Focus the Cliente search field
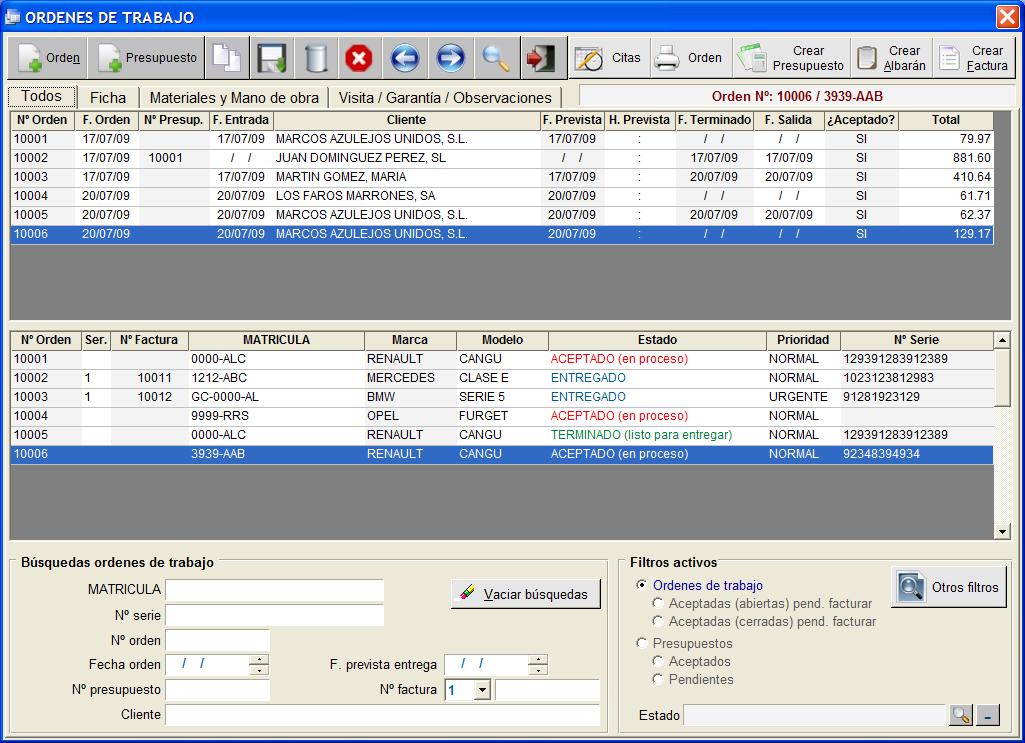This screenshot has height=743, width=1025. pos(382,715)
